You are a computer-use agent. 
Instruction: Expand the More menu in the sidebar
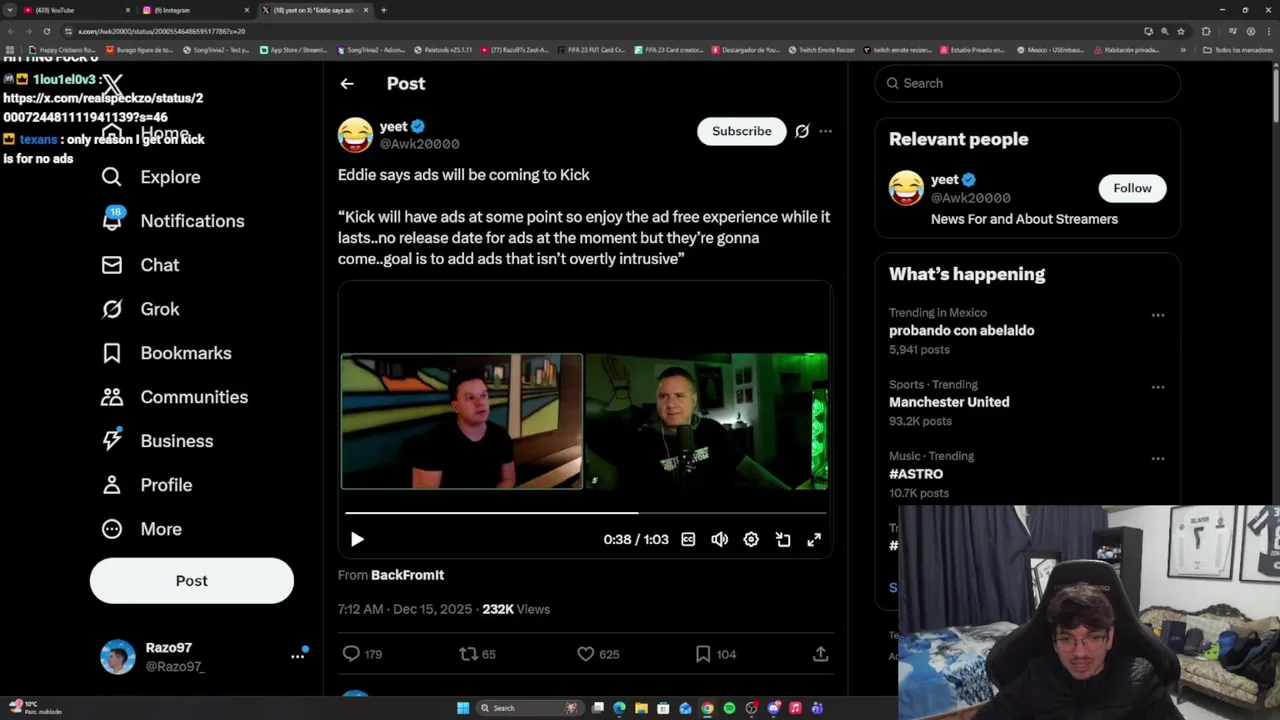pos(141,529)
